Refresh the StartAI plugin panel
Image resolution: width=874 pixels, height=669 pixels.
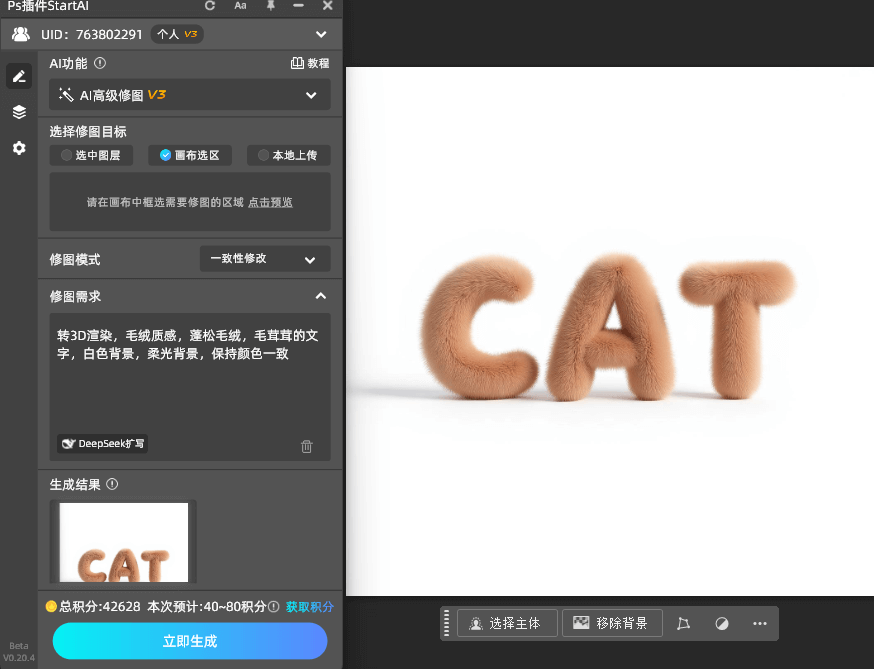[210, 7]
